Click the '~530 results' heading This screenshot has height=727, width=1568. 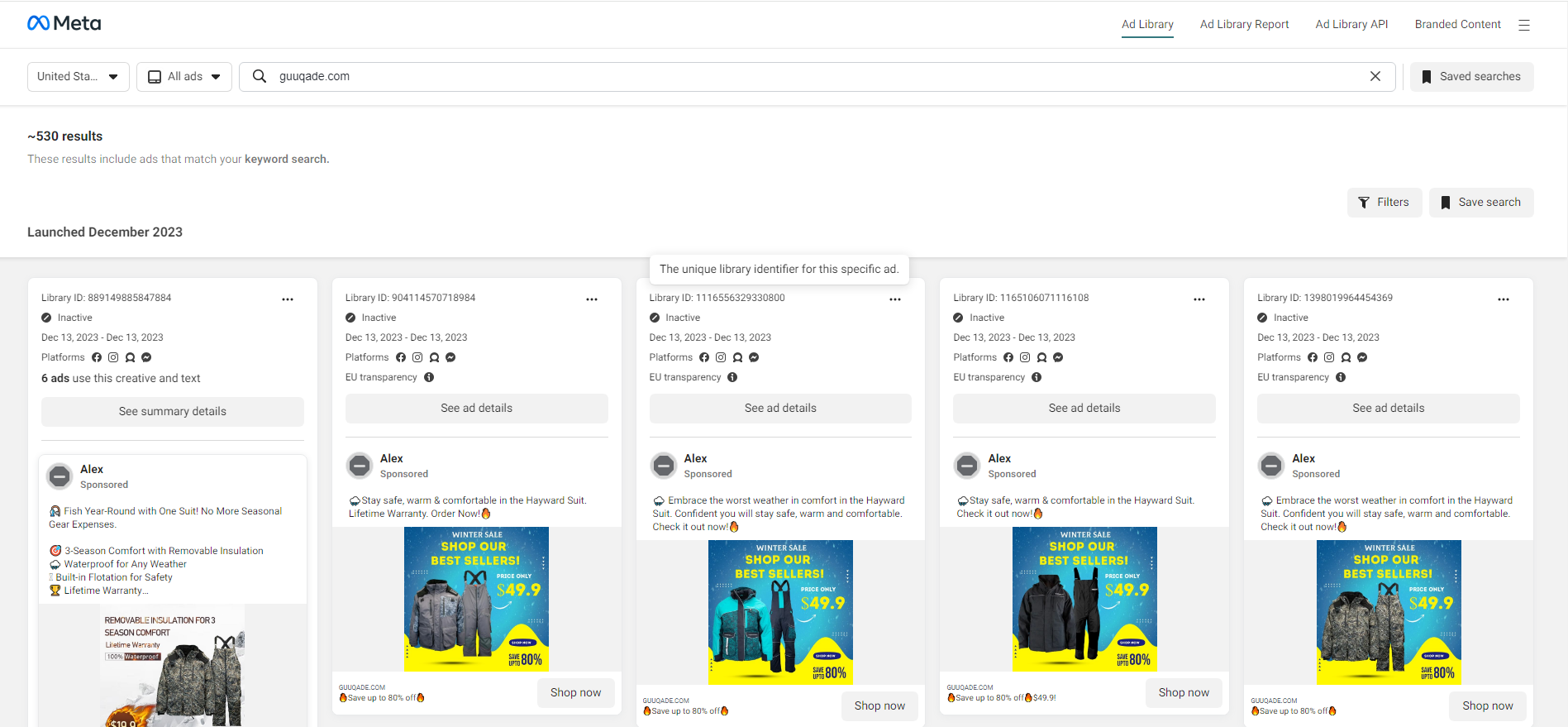(x=65, y=136)
